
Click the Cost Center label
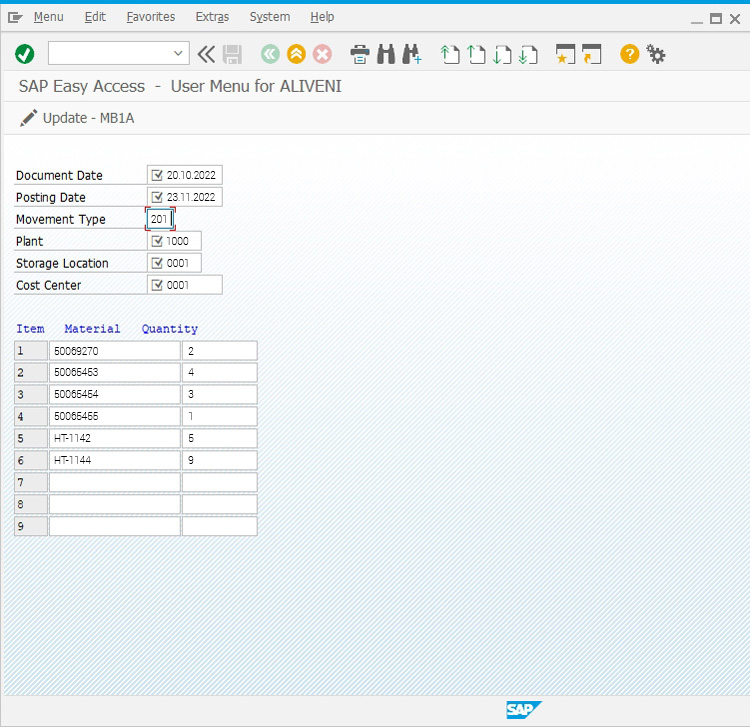tap(49, 285)
